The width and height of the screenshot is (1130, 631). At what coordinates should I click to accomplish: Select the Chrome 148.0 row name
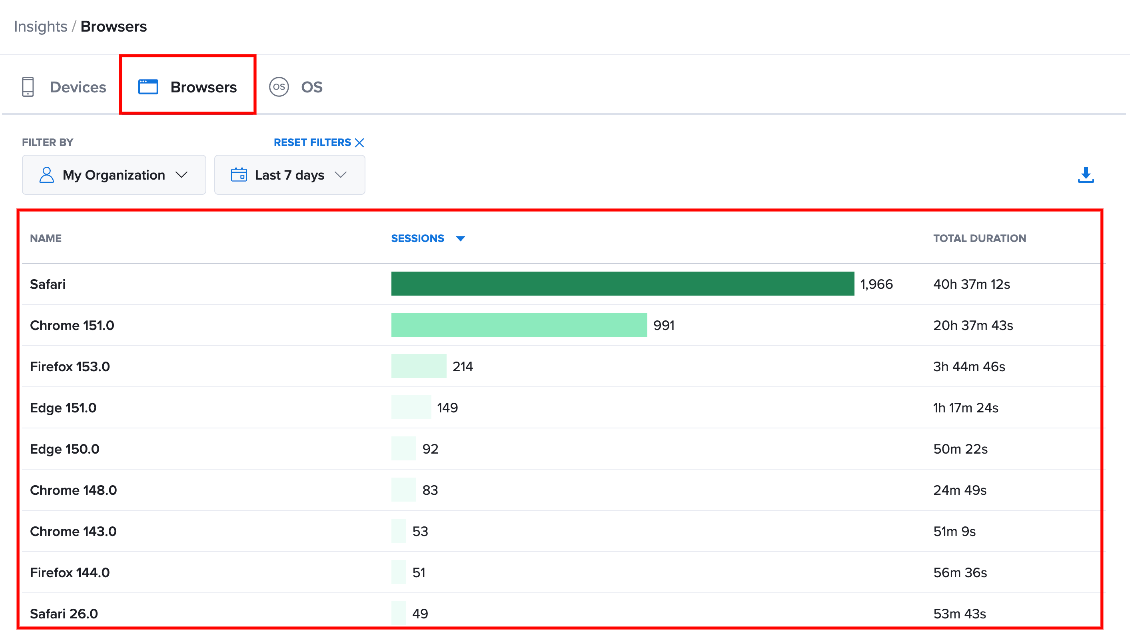(74, 490)
